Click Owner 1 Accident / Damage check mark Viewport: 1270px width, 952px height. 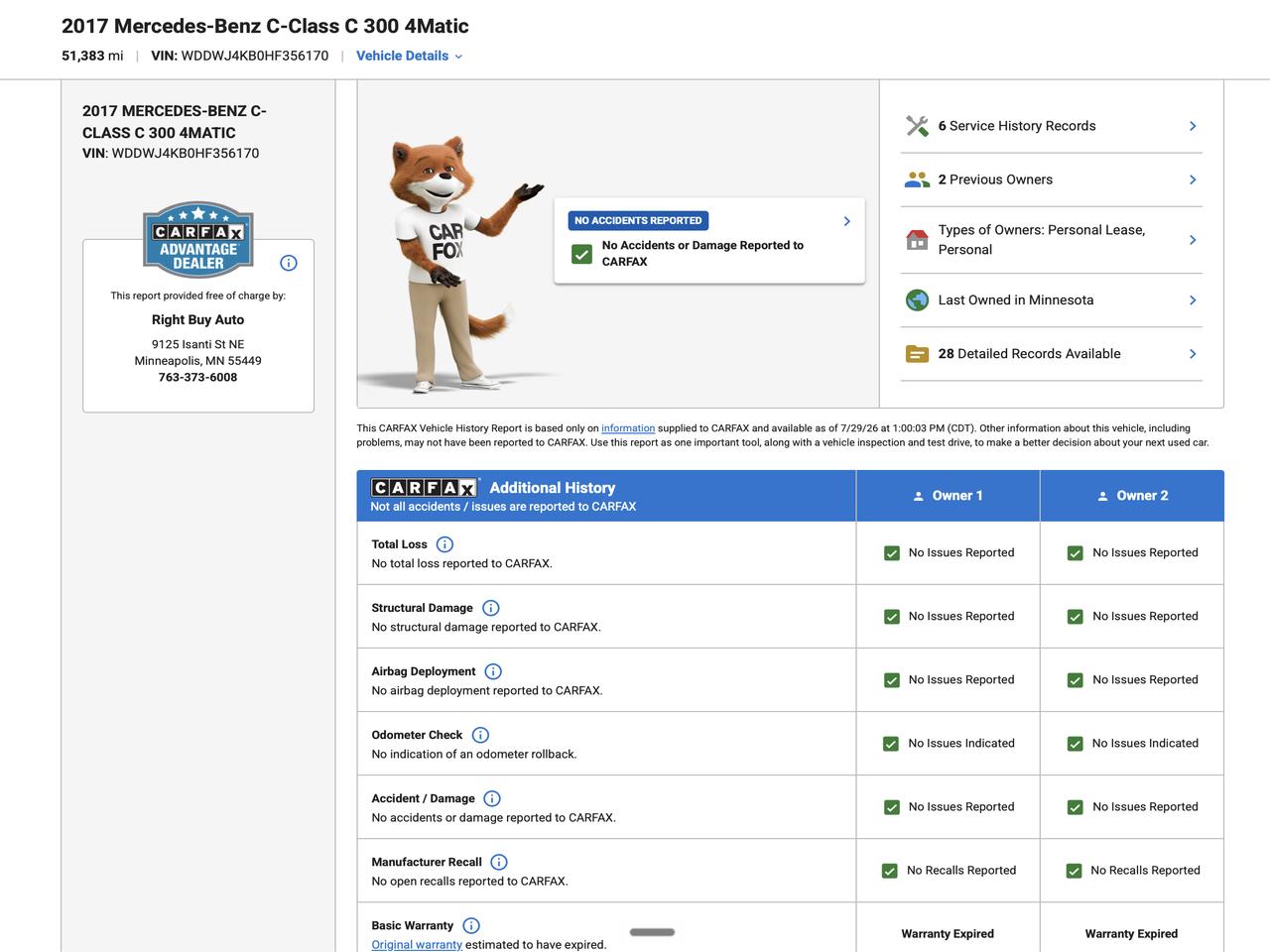[892, 807]
